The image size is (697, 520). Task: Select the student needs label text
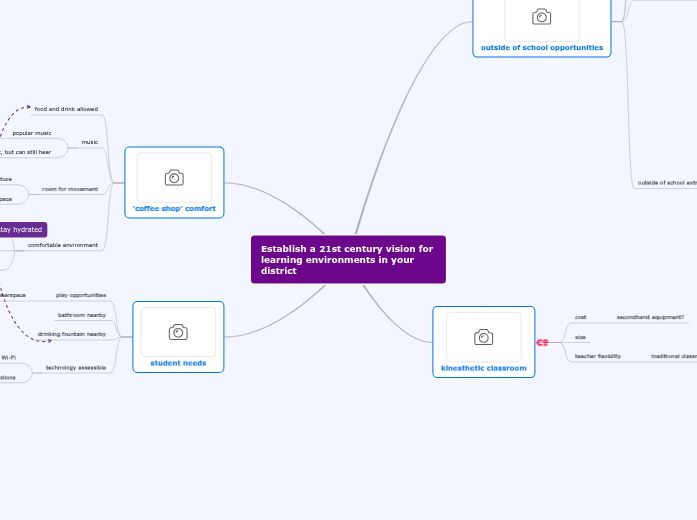[178, 363]
